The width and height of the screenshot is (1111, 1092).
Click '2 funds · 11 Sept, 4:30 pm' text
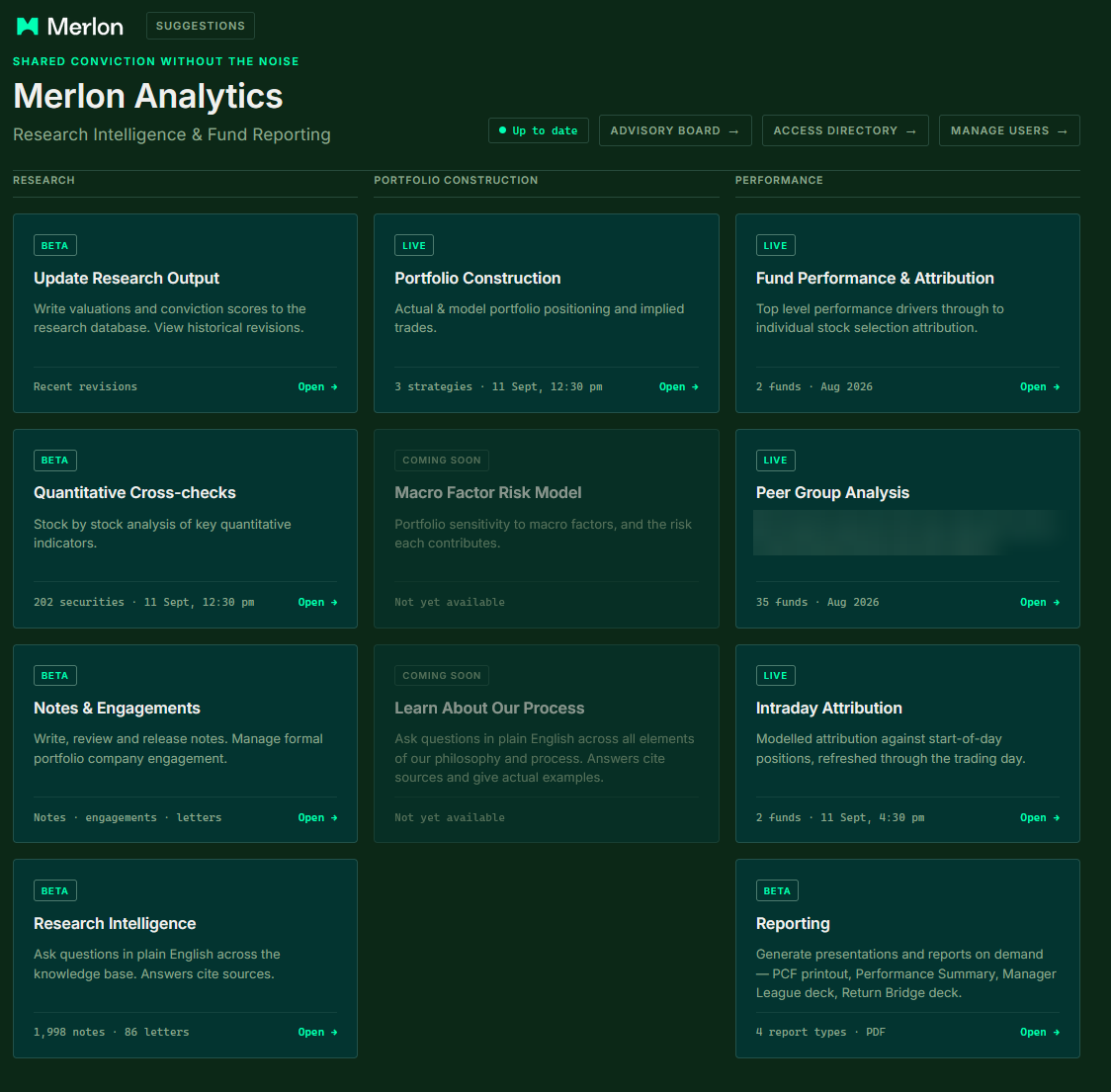(839, 817)
